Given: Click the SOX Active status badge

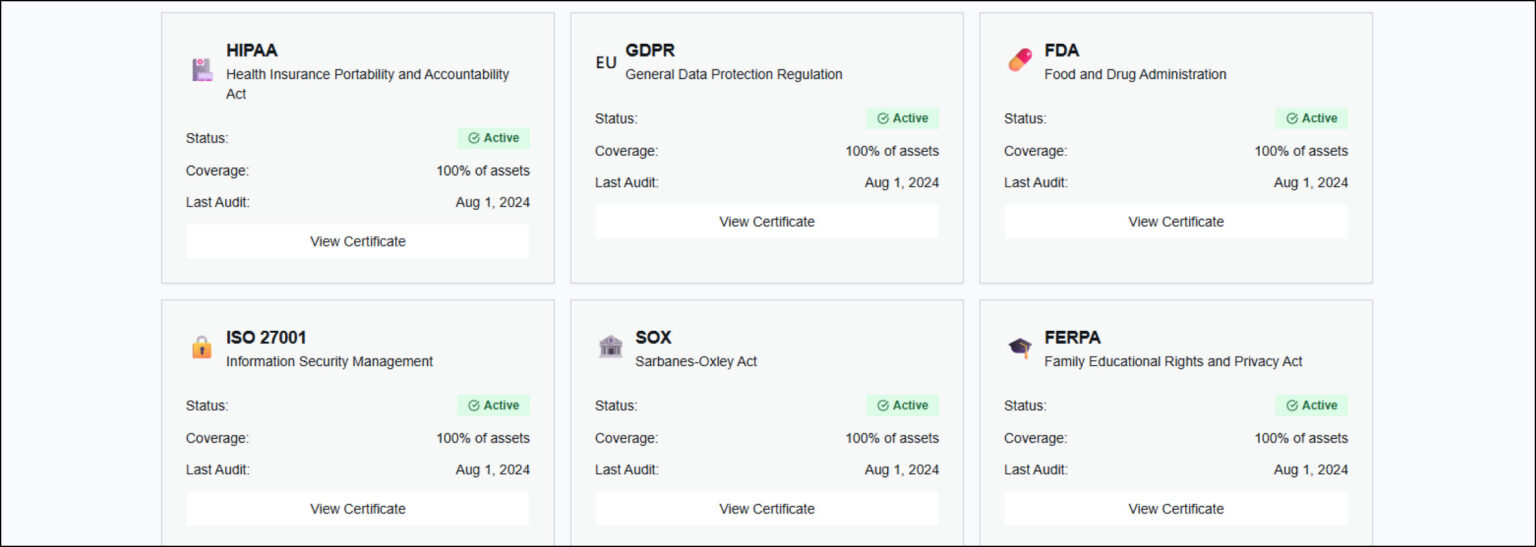Looking at the screenshot, I should point(902,405).
